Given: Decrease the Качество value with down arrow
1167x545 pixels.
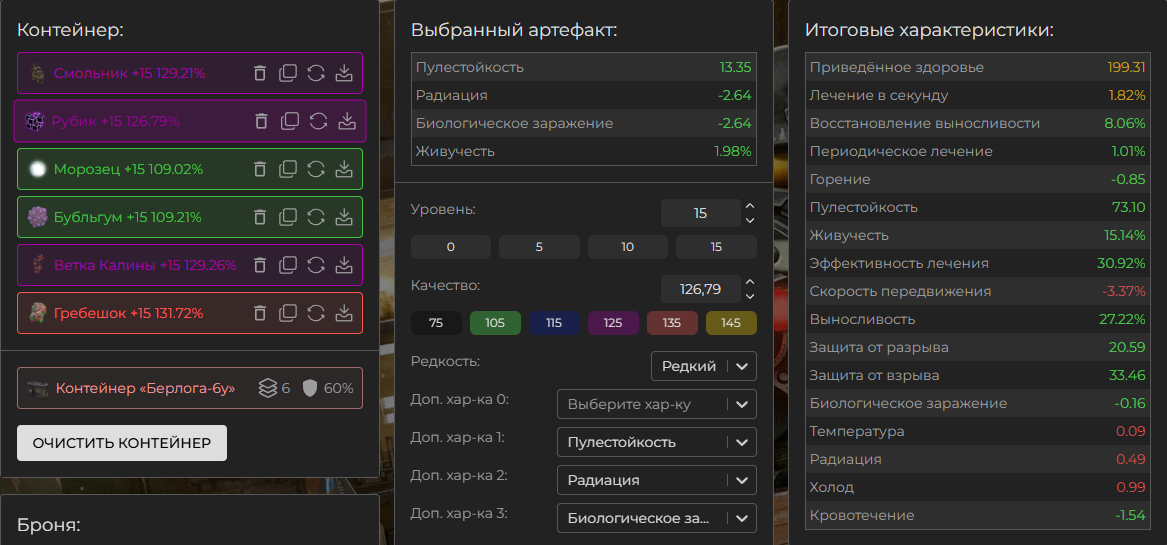Looking at the screenshot, I should (x=749, y=296).
